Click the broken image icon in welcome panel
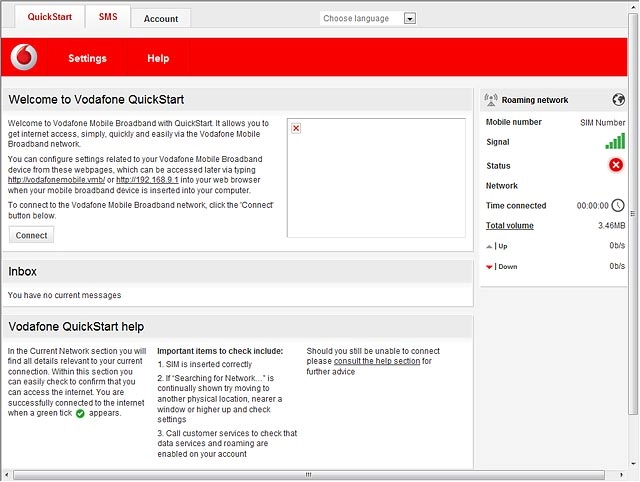640x482 pixels. click(296, 128)
